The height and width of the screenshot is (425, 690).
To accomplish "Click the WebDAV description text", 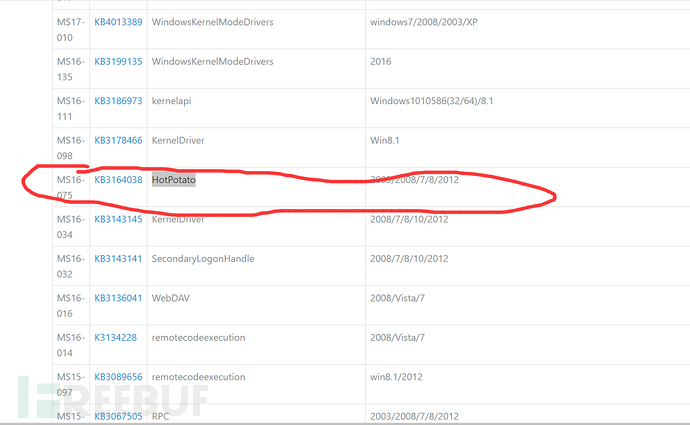I will [x=171, y=298].
